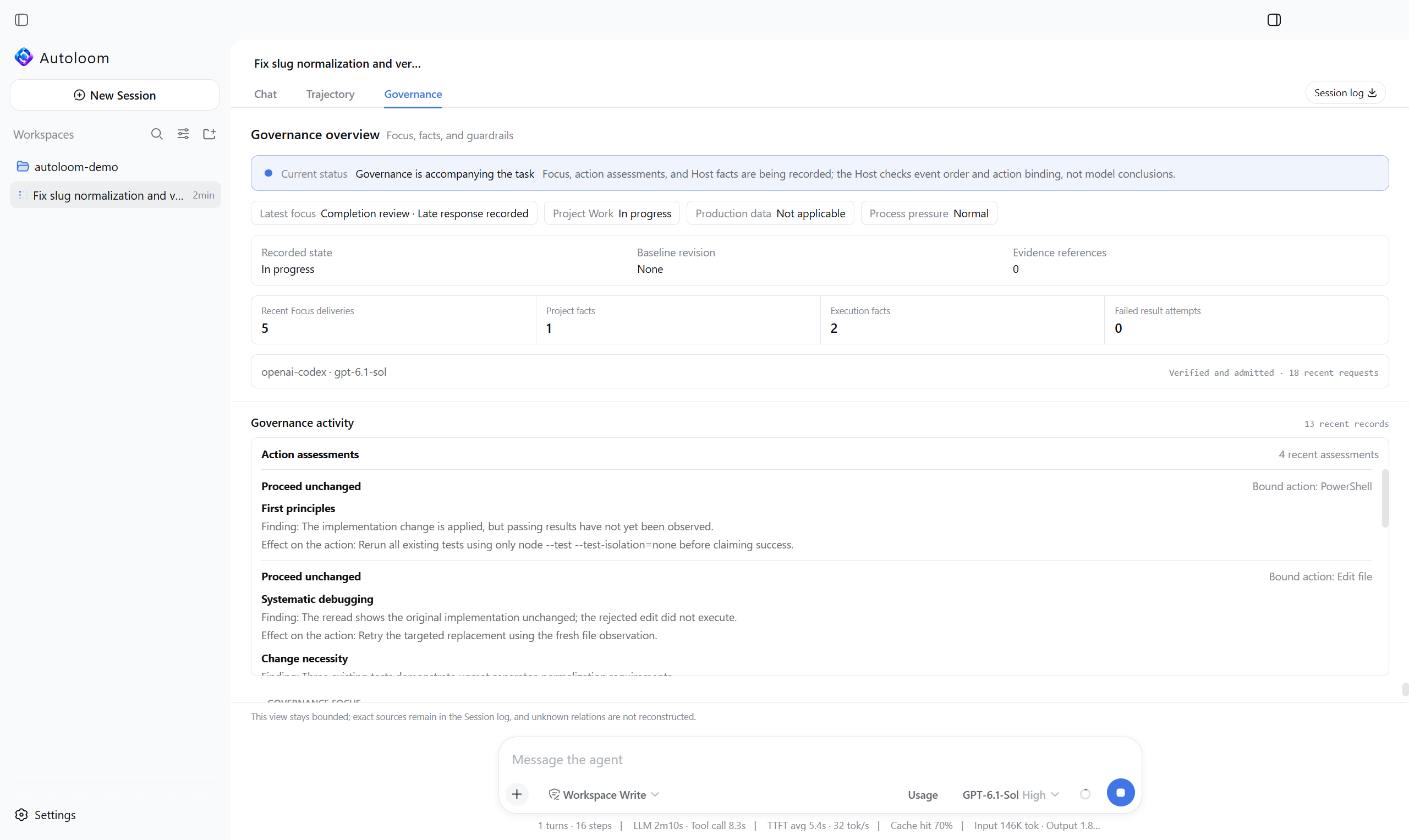
Task: Click the Production data Not applicable chip
Action: point(770,213)
